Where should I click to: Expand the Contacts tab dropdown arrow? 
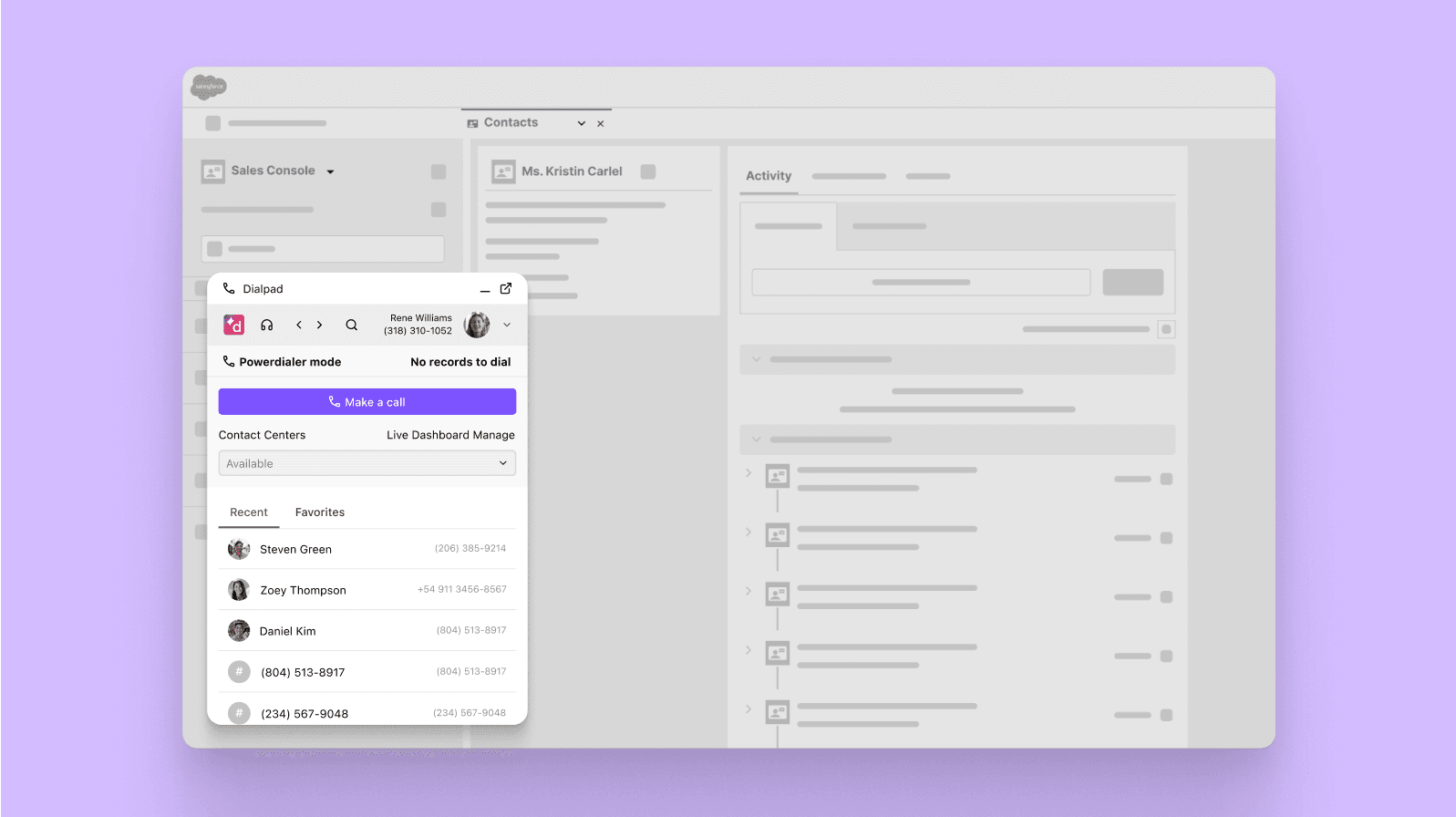[x=581, y=123]
